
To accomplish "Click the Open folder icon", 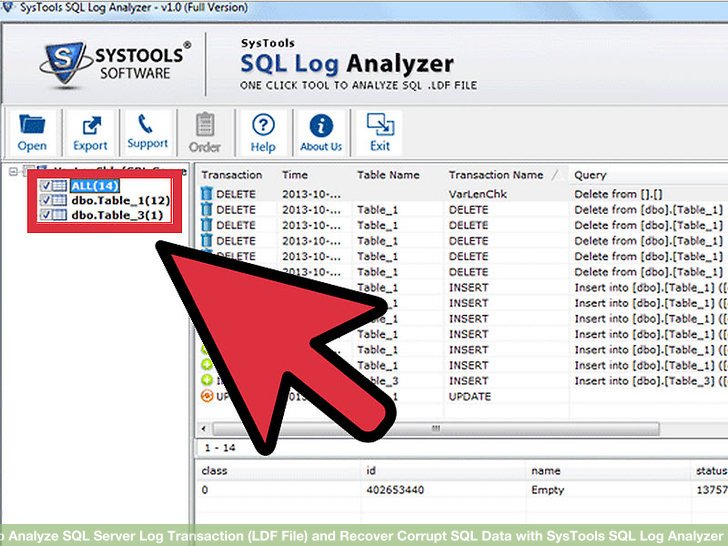I will (32, 124).
